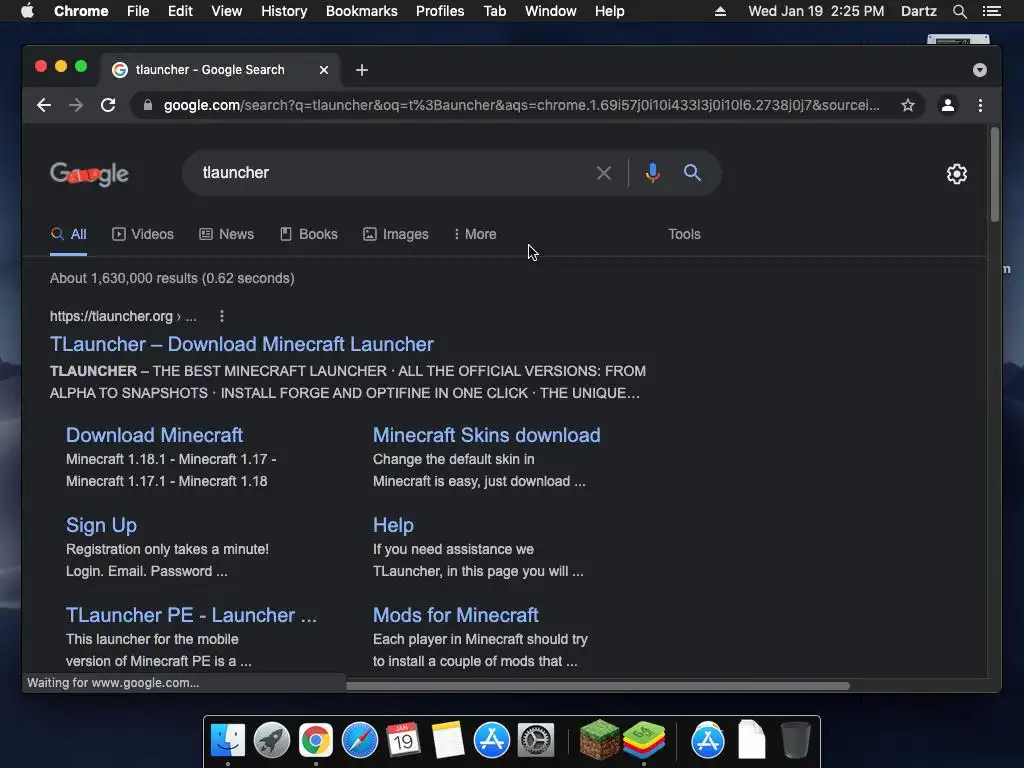Image resolution: width=1024 pixels, height=768 pixels.
Task: Switch to the Images tab
Action: pyautogui.click(x=396, y=234)
